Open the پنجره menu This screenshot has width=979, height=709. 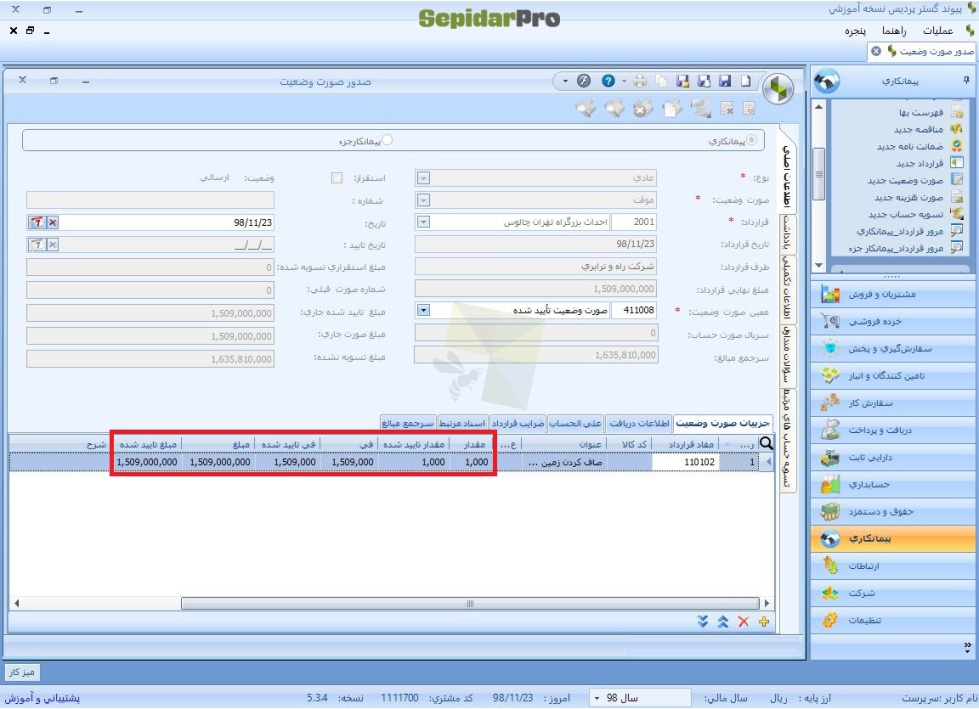pos(855,31)
